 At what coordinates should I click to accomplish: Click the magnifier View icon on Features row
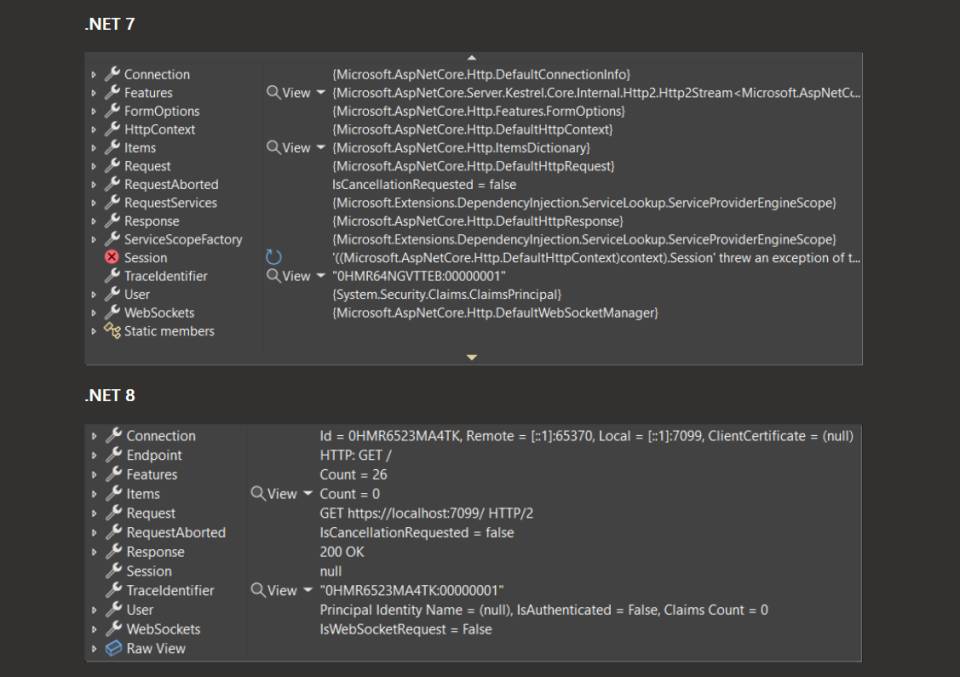(273, 92)
